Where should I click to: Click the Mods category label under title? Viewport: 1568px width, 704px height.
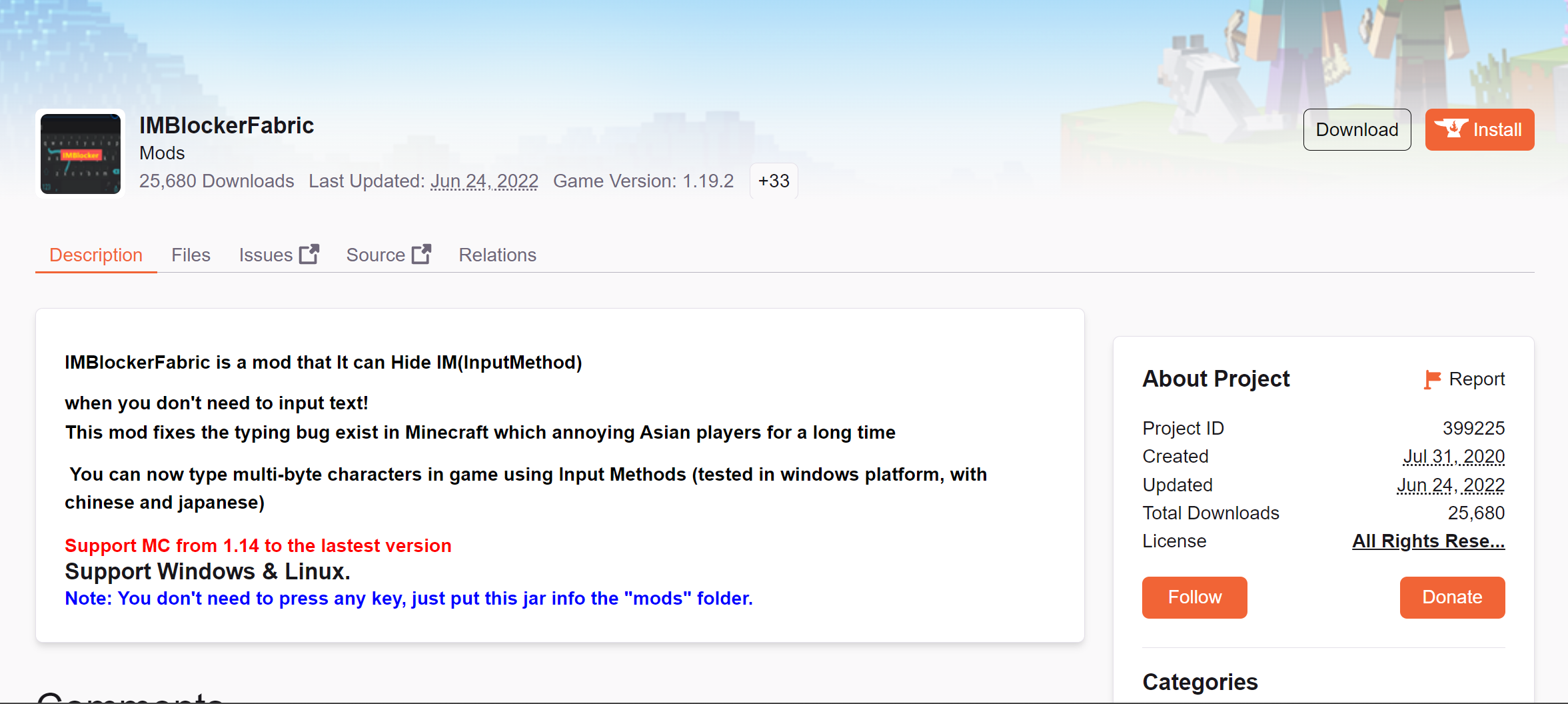click(162, 153)
